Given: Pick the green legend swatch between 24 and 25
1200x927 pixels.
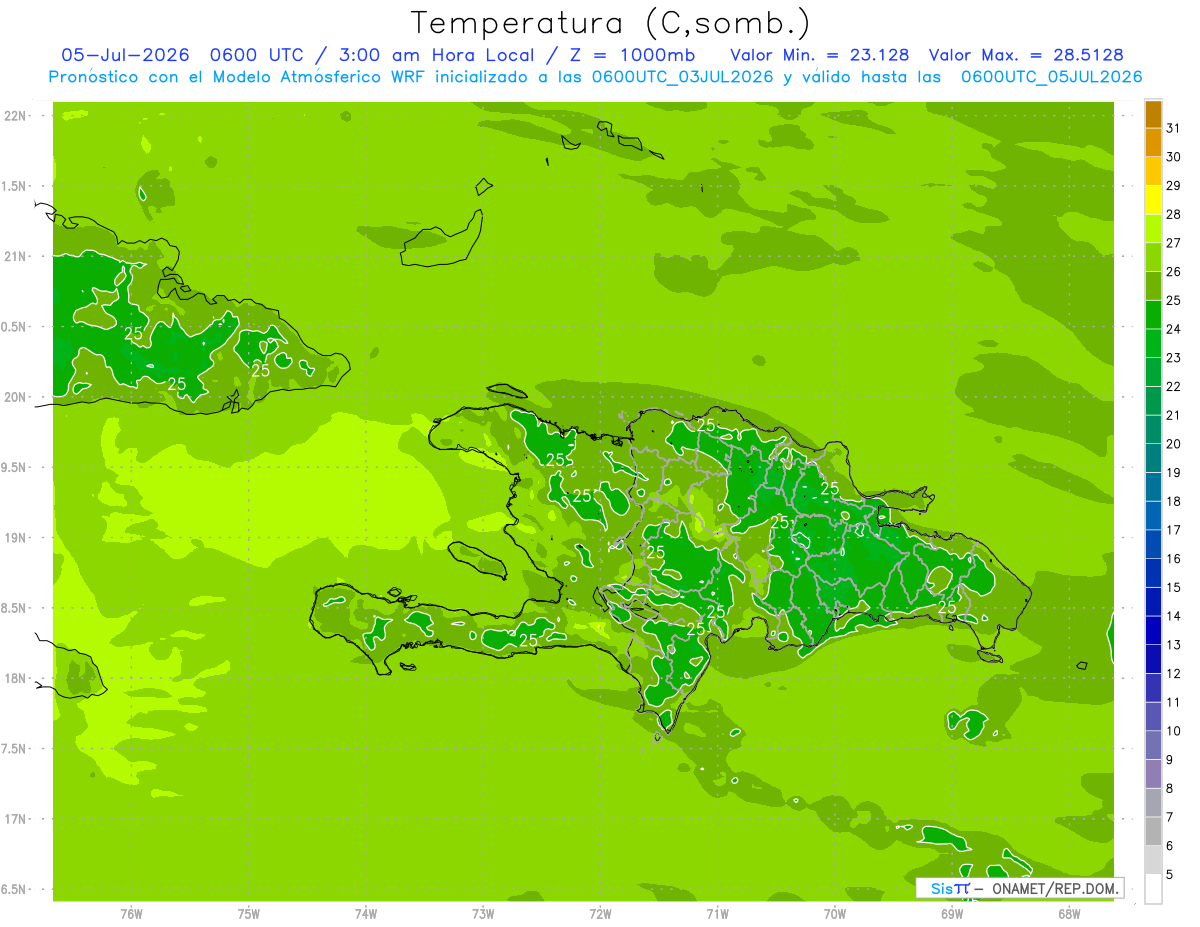Looking at the screenshot, I should (1153, 315).
